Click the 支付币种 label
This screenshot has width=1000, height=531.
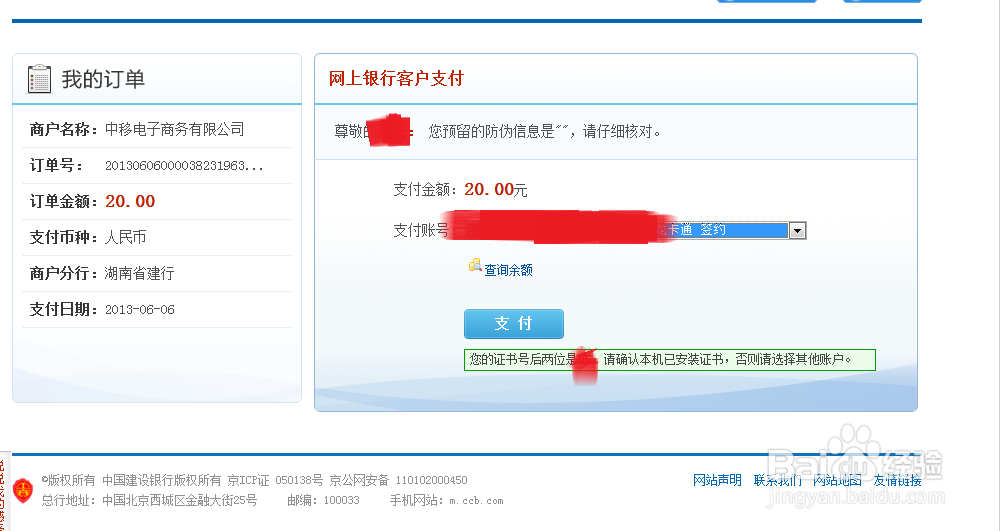[x=63, y=237]
